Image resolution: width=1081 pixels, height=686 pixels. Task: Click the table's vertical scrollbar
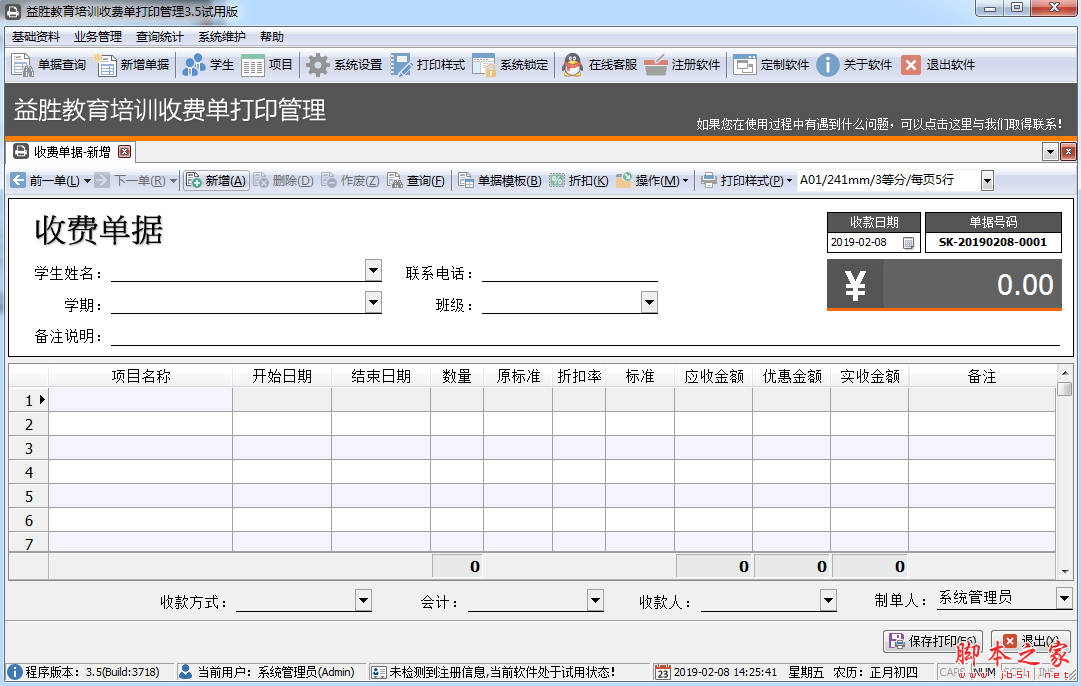click(1065, 470)
